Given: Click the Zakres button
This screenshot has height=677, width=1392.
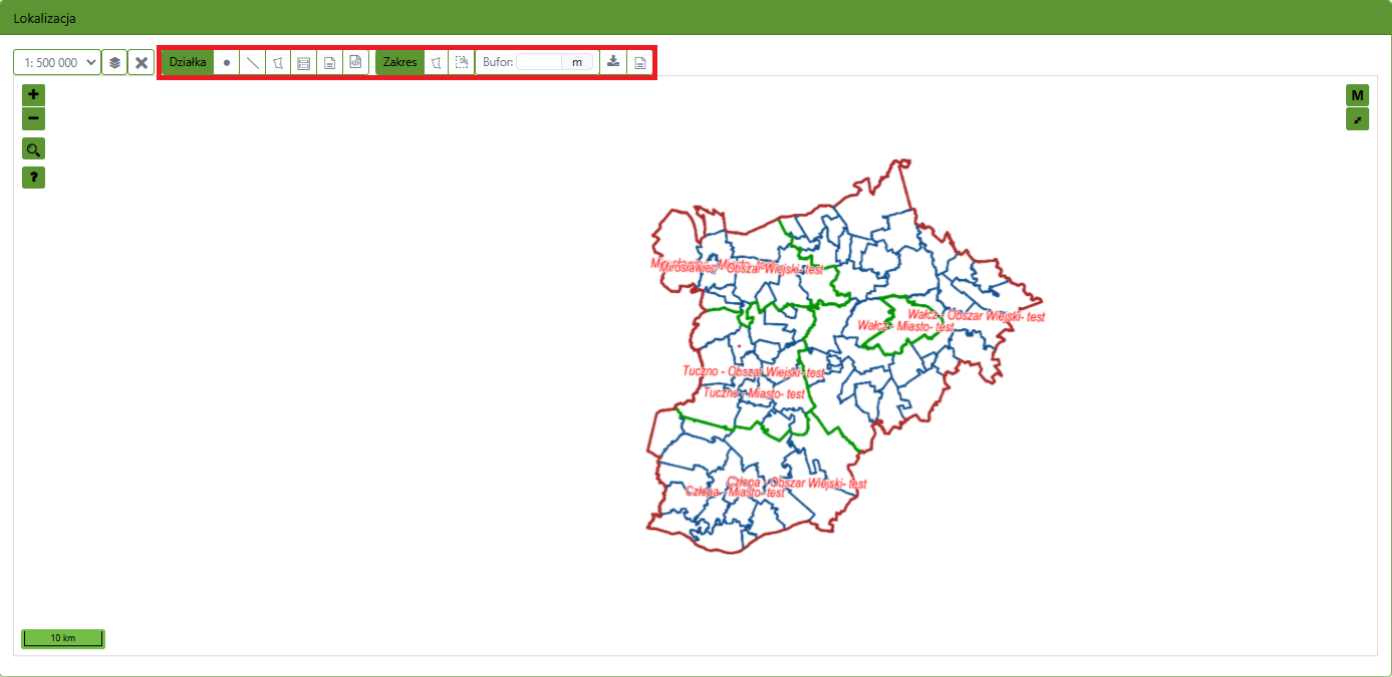Looking at the screenshot, I should point(399,62).
